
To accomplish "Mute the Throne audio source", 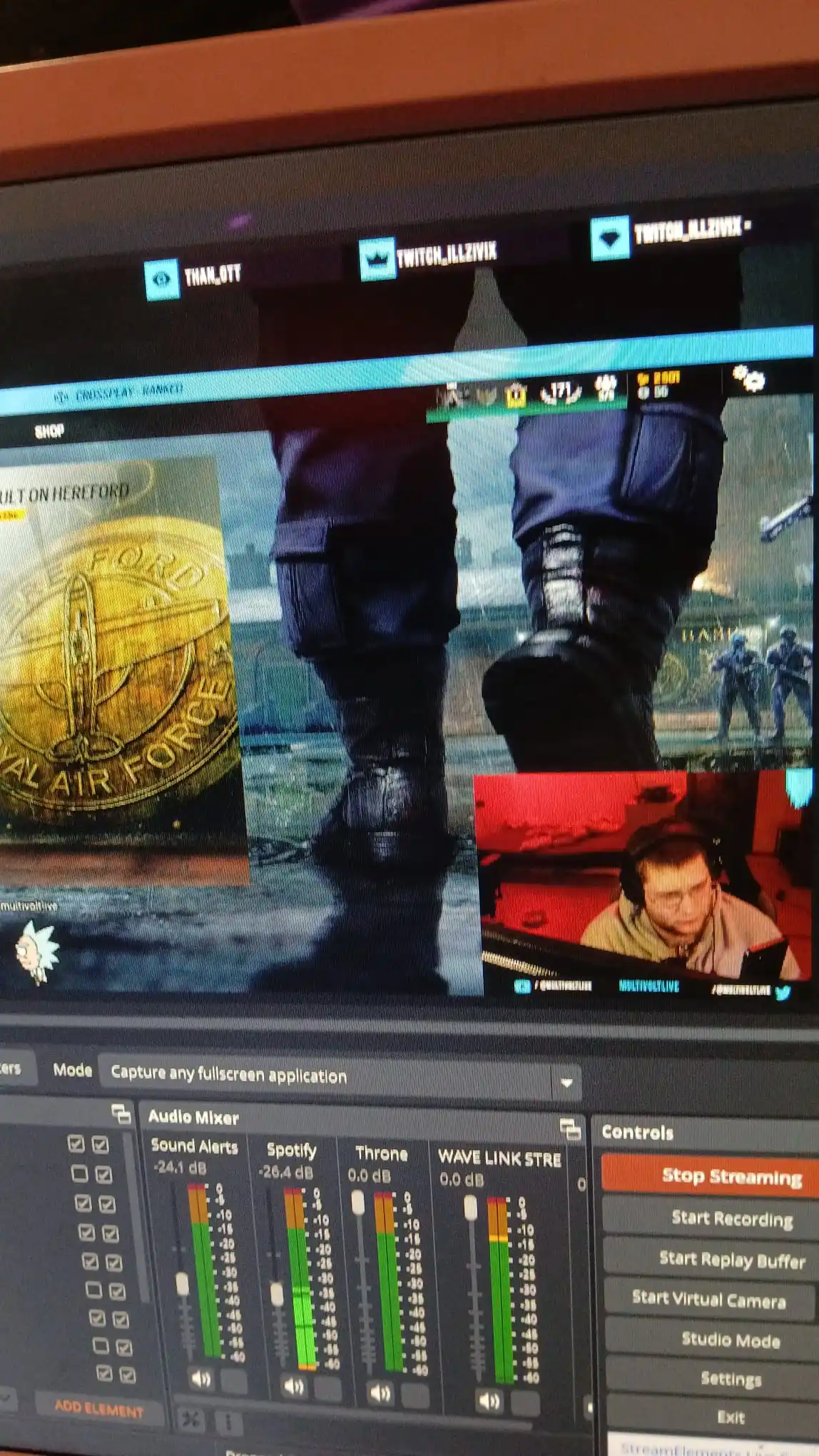I will tap(380, 1392).
